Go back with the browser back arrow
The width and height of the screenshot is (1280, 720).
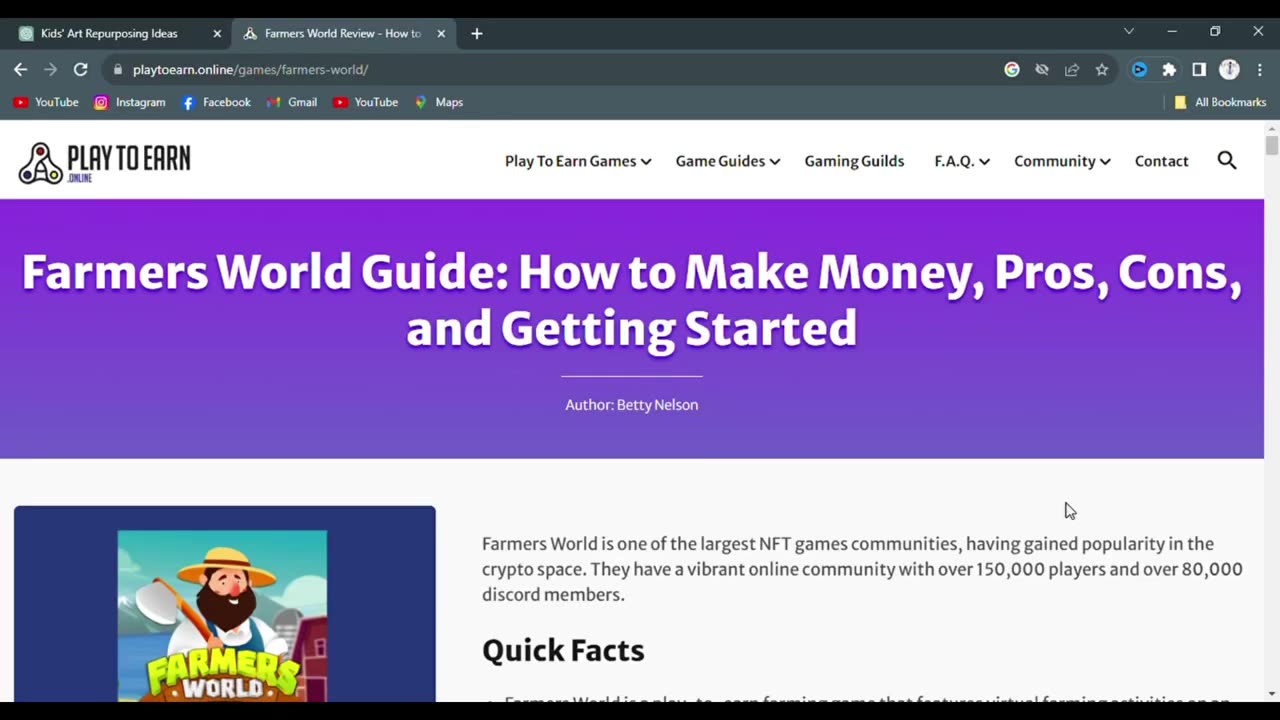tap(20, 69)
